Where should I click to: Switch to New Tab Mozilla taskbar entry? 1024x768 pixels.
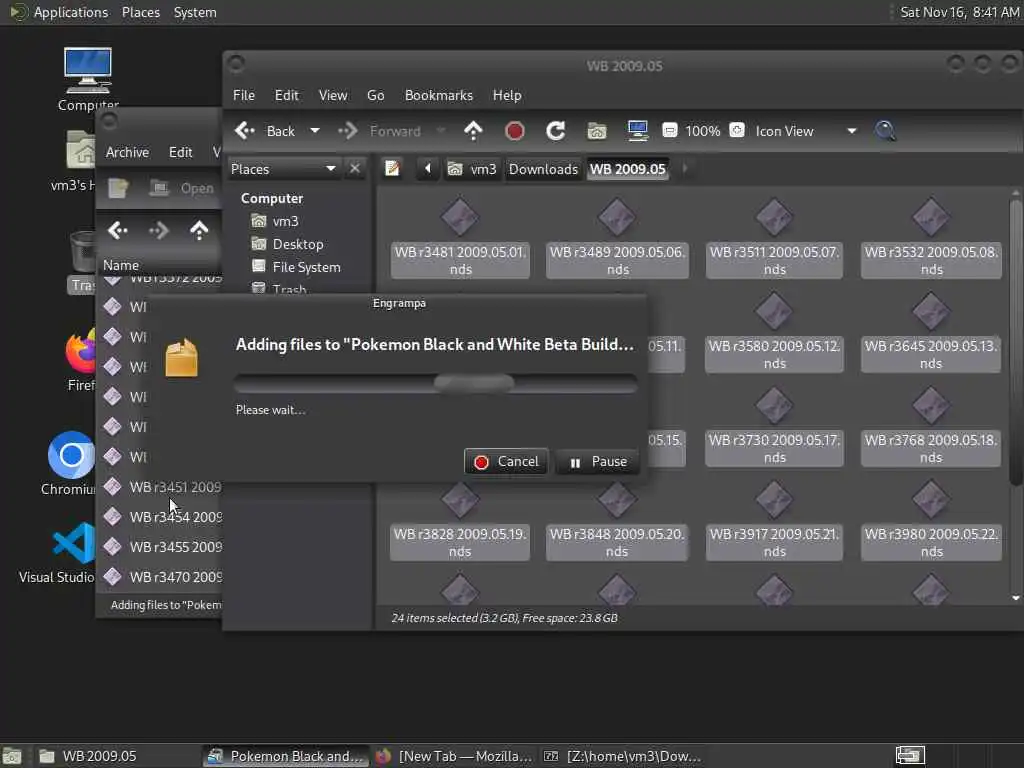pyautogui.click(x=454, y=756)
